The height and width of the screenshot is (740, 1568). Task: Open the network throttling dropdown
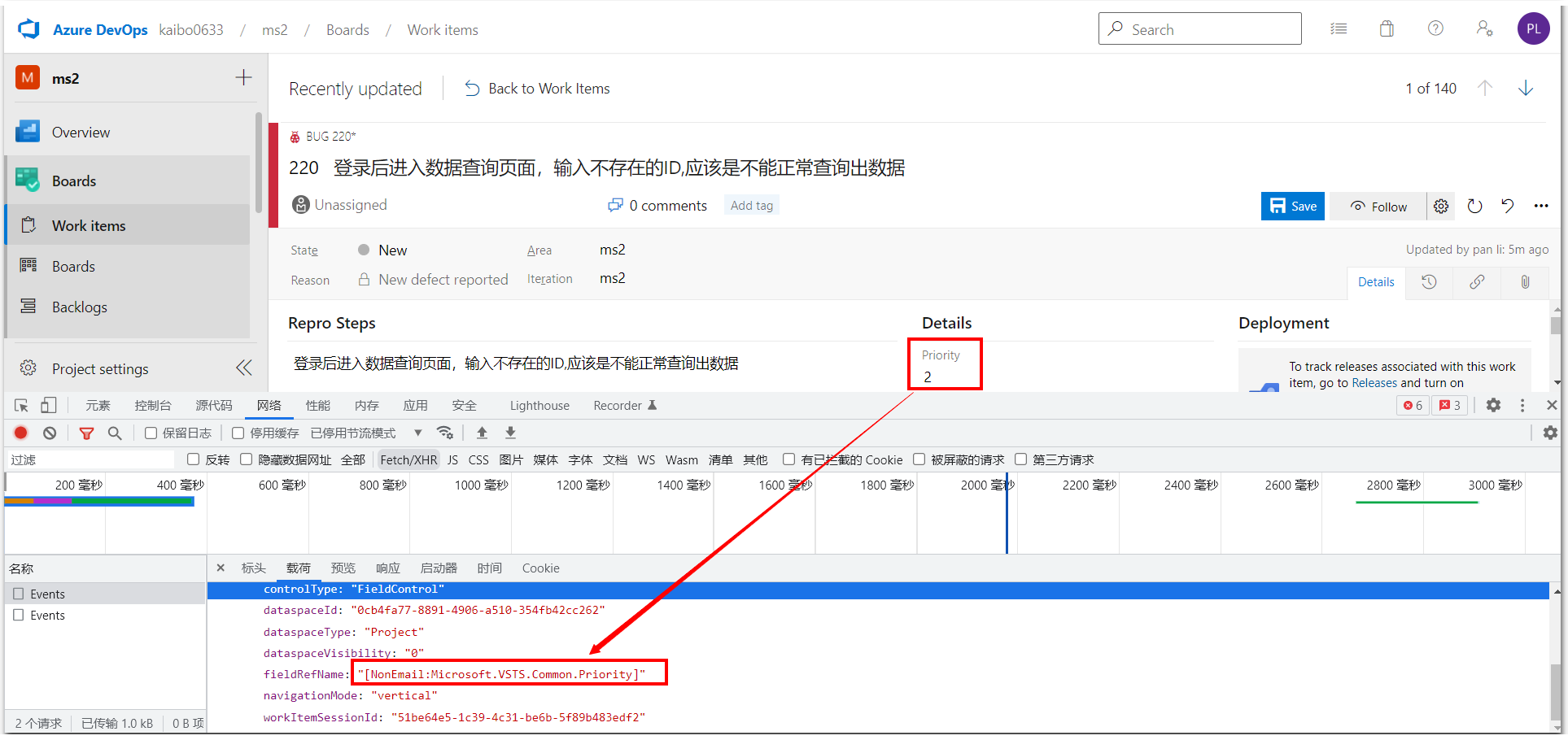(417, 433)
